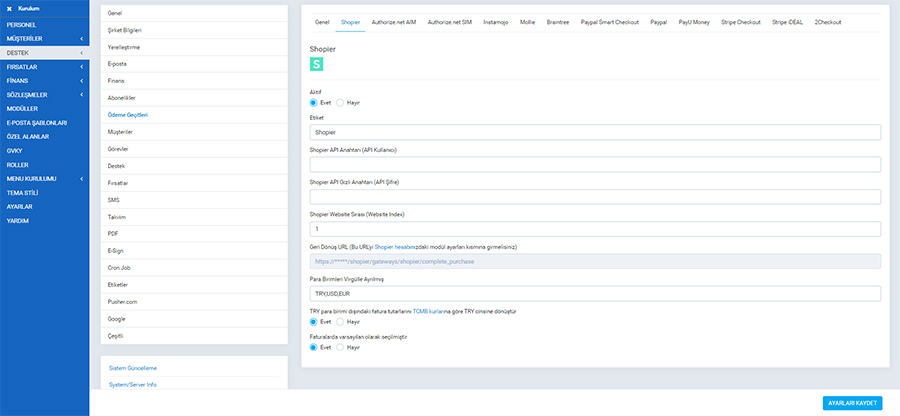Image resolution: width=900 pixels, height=416 pixels.
Task: Select Evet for Aktif
Action: click(313, 103)
